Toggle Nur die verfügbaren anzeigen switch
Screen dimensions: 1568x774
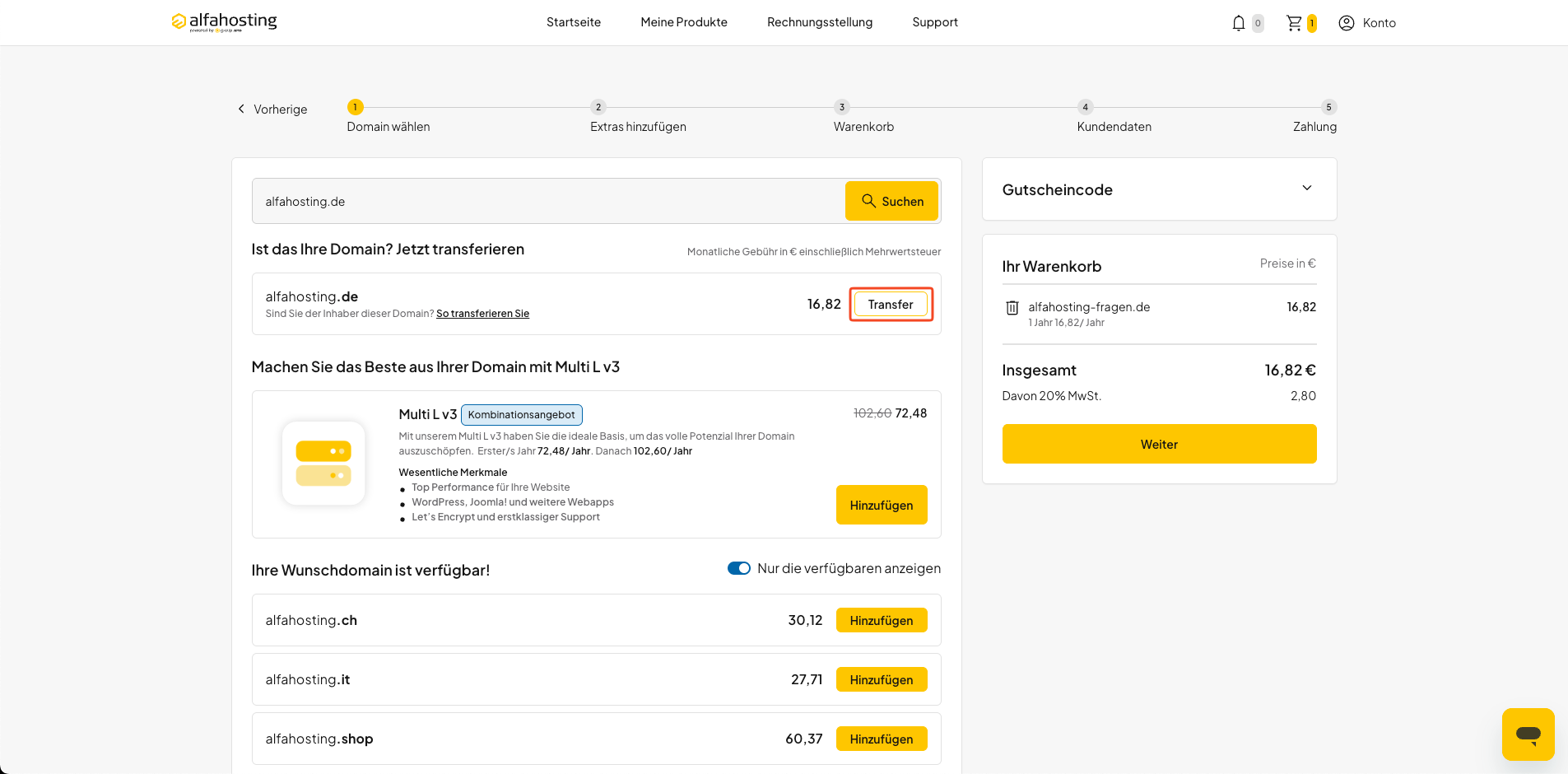pyautogui.click(x=738, y=568)
